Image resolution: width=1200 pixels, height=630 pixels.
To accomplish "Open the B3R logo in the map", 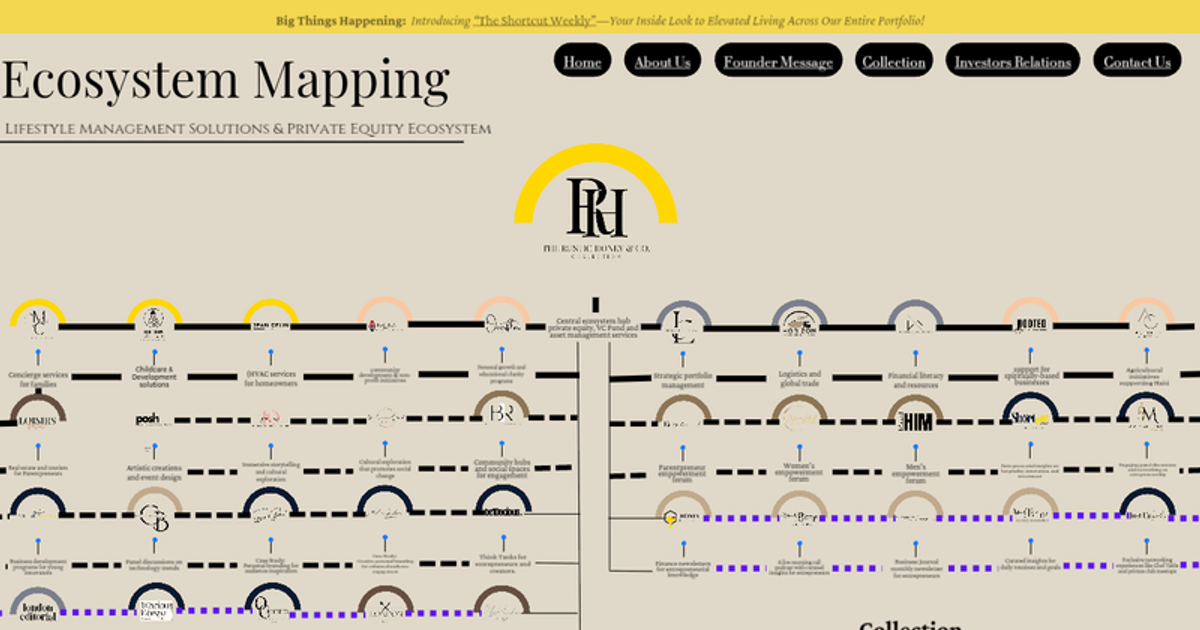I will coord(500,413).
